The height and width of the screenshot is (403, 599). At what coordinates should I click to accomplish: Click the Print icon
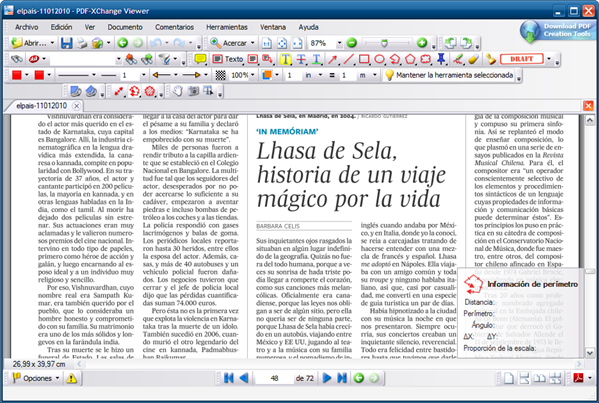(x=81, y=43)
